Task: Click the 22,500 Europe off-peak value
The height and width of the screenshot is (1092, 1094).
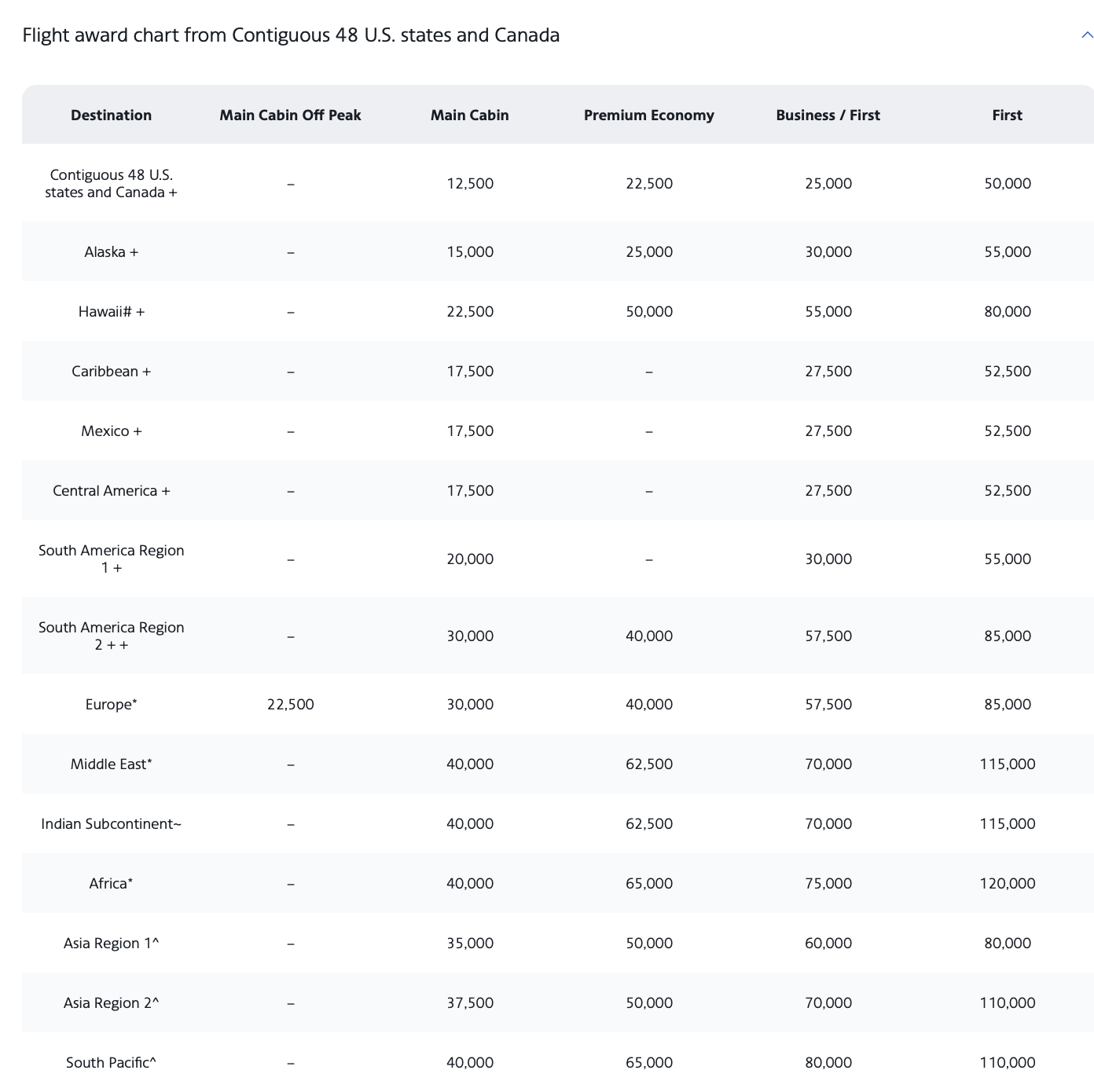Action: pyautogui.click(x=291, y=704)
